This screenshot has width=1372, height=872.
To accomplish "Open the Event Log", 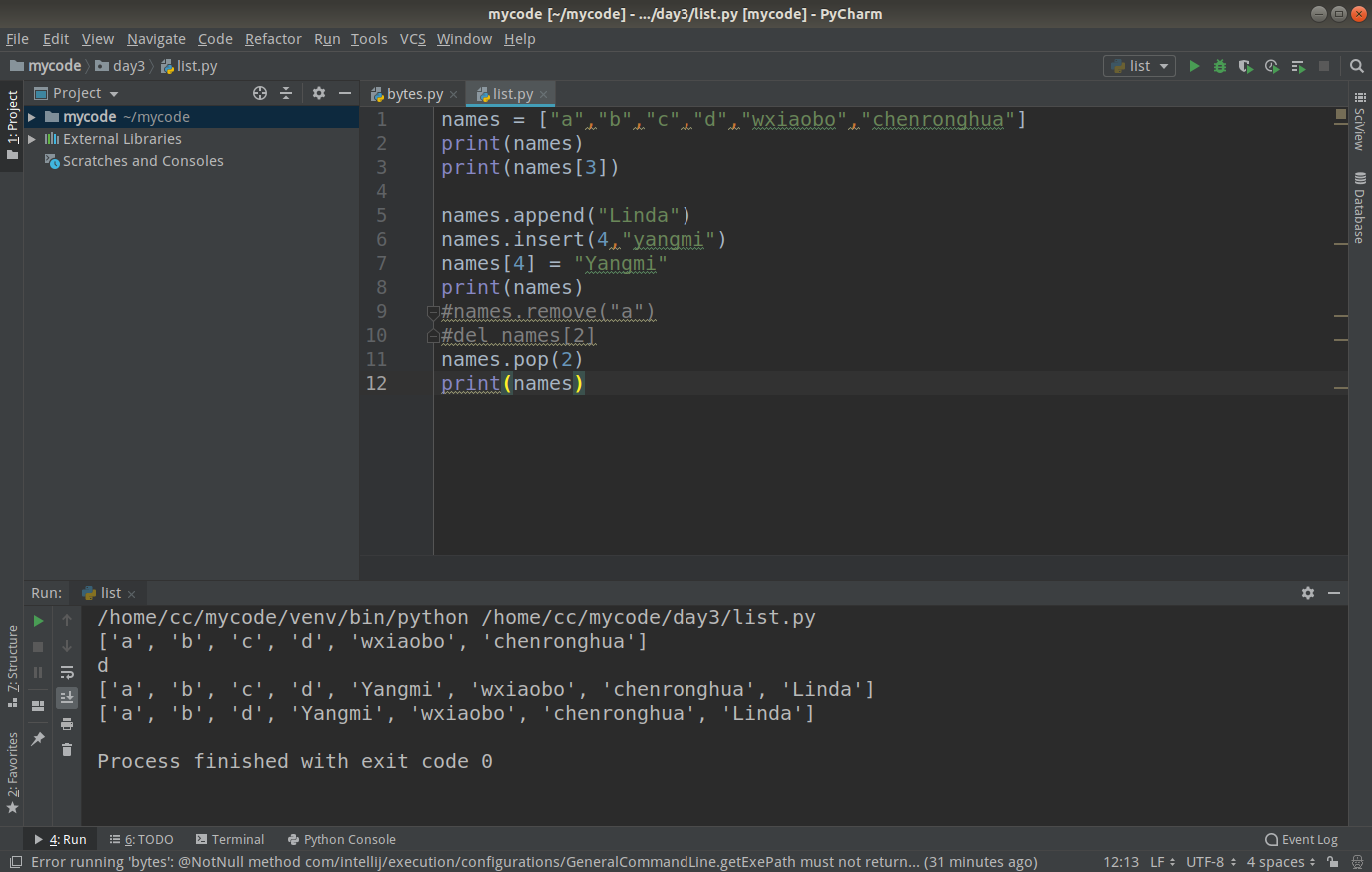I will 1301,840.
